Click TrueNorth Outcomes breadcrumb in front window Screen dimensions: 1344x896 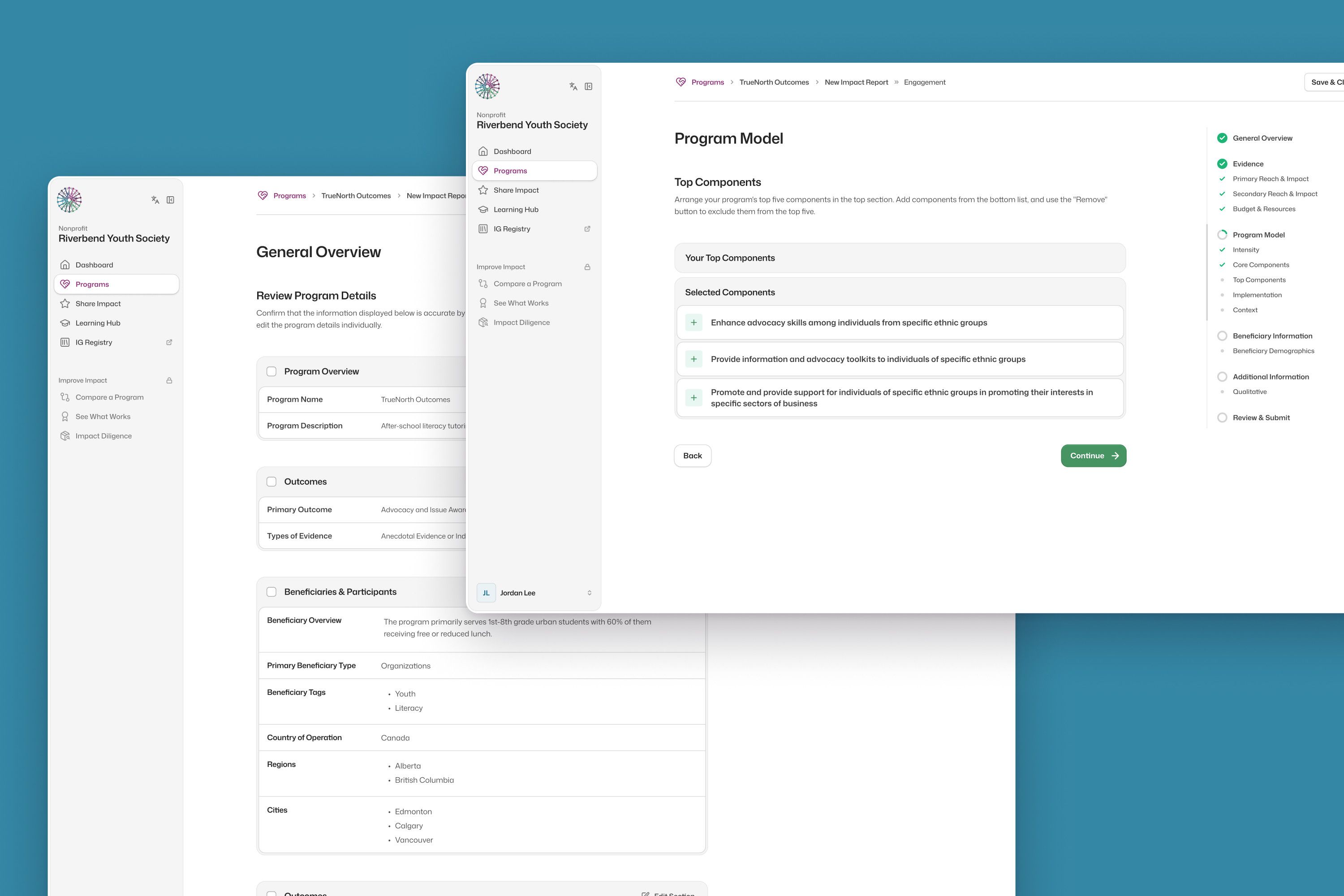774,82
